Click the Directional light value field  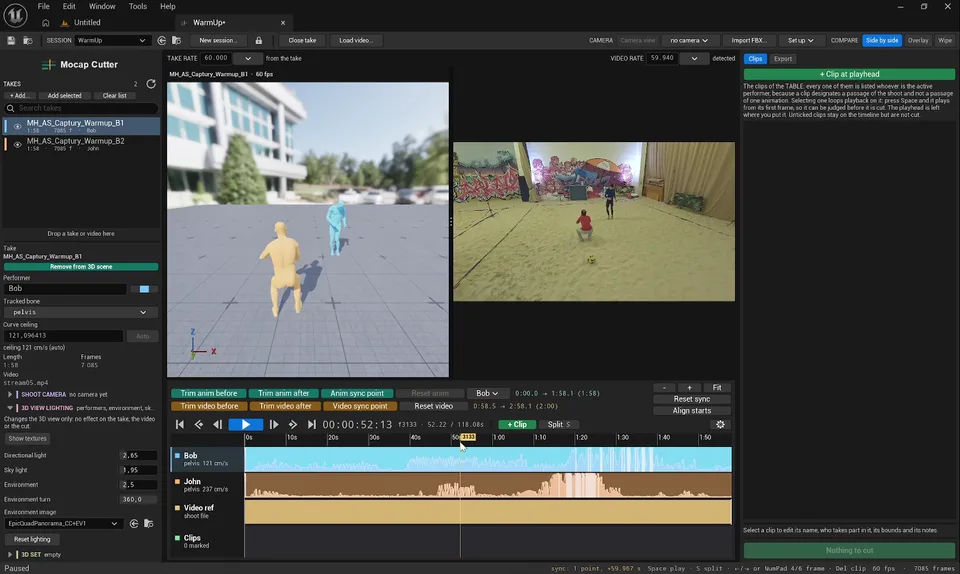[138, 456]
